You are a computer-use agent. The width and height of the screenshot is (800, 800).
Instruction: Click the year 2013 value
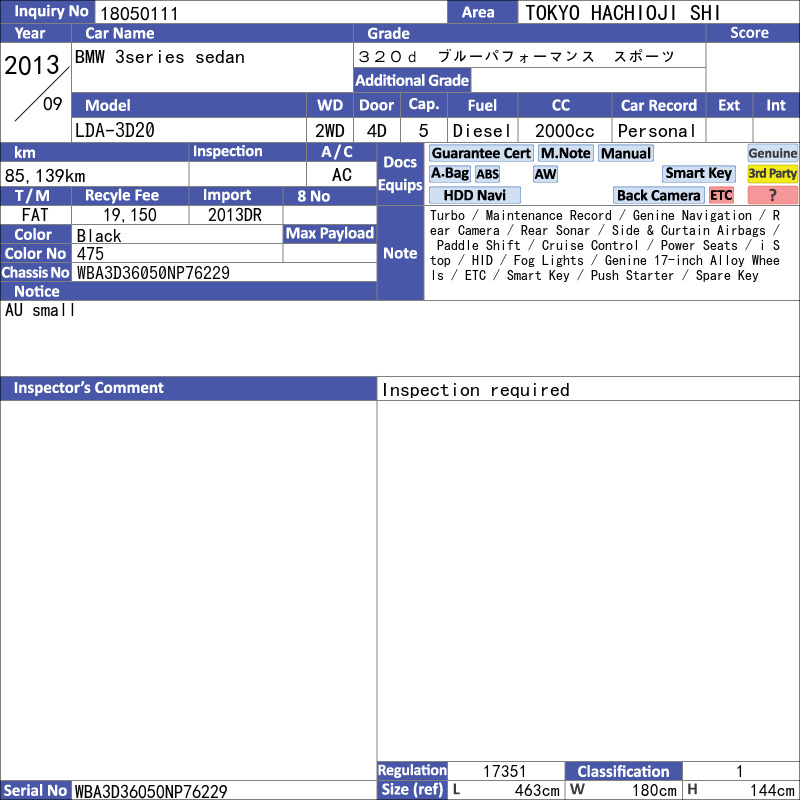[x=32, y=65]
